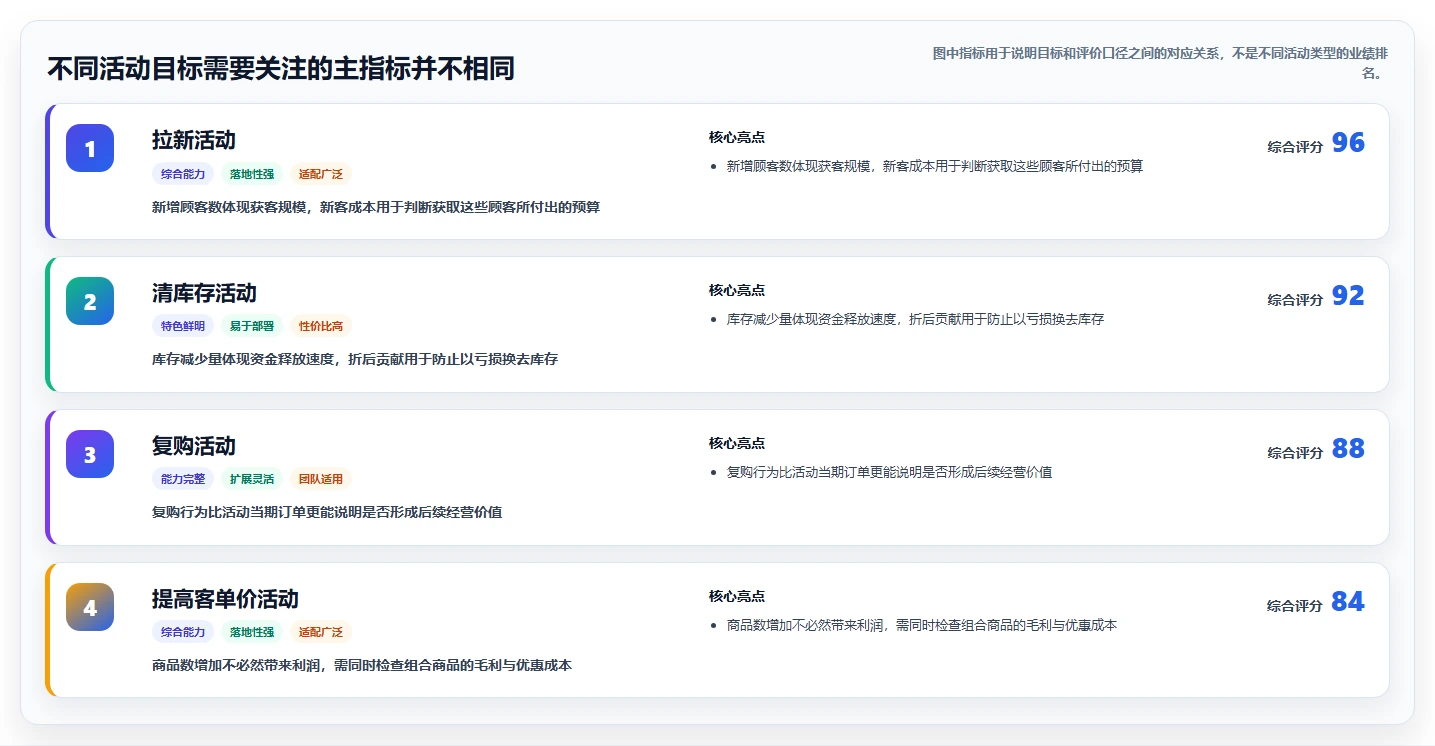Select the 拉新活动 card title

tap(194, 140)
